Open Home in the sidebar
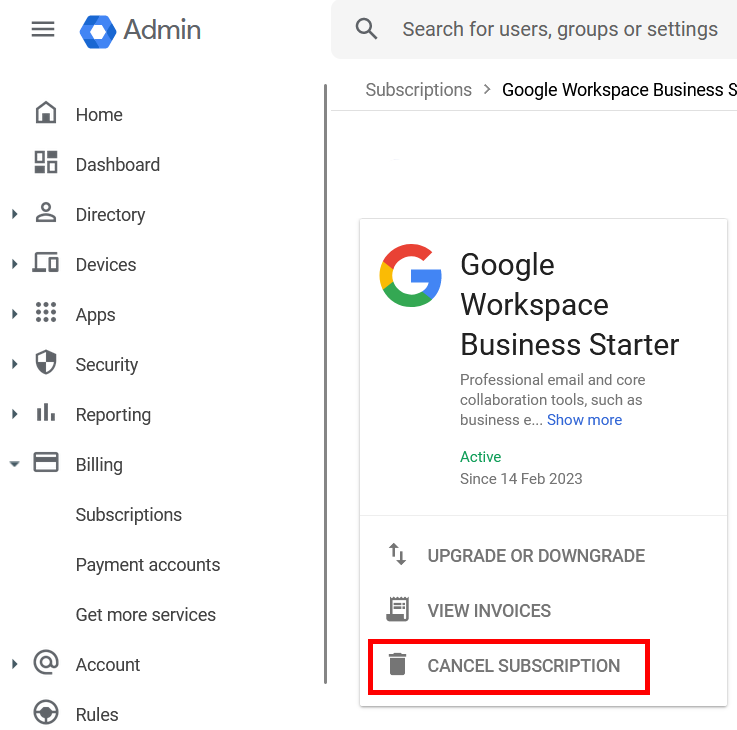The height and width of the screenshot is (730, 737). point(99,115)
